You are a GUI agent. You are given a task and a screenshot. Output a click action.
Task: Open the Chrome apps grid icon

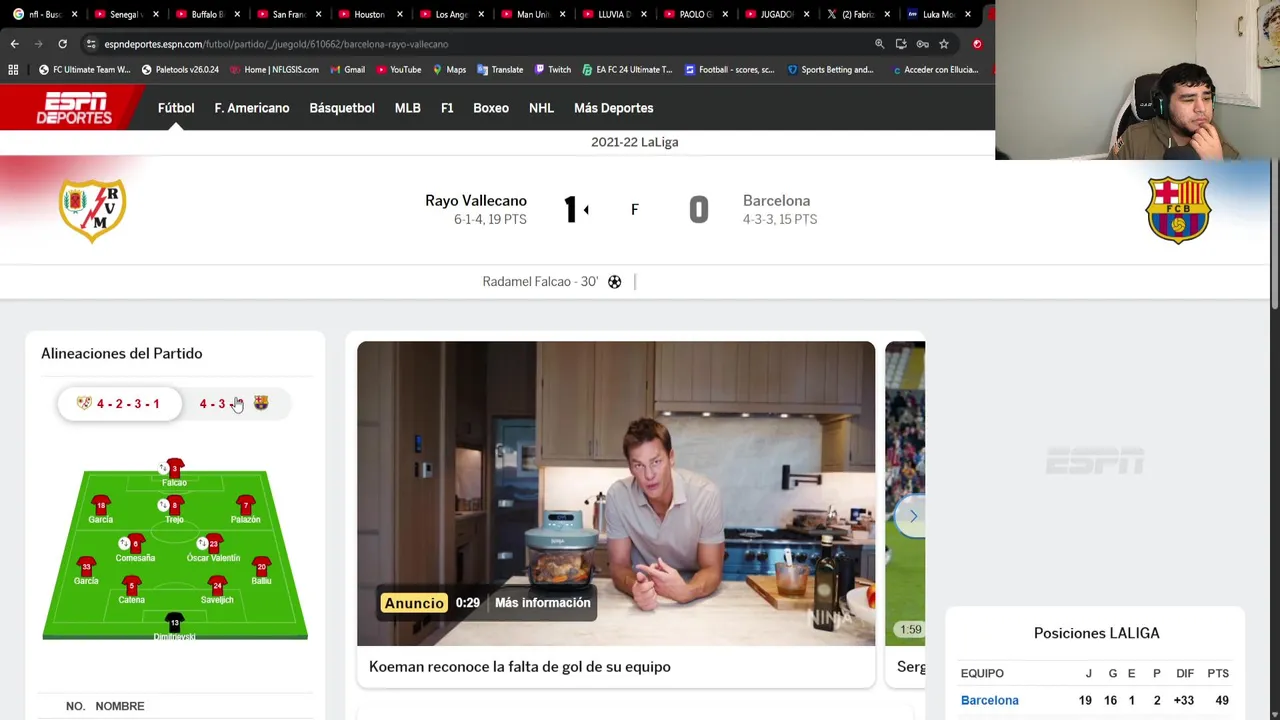tap(13, 70)
